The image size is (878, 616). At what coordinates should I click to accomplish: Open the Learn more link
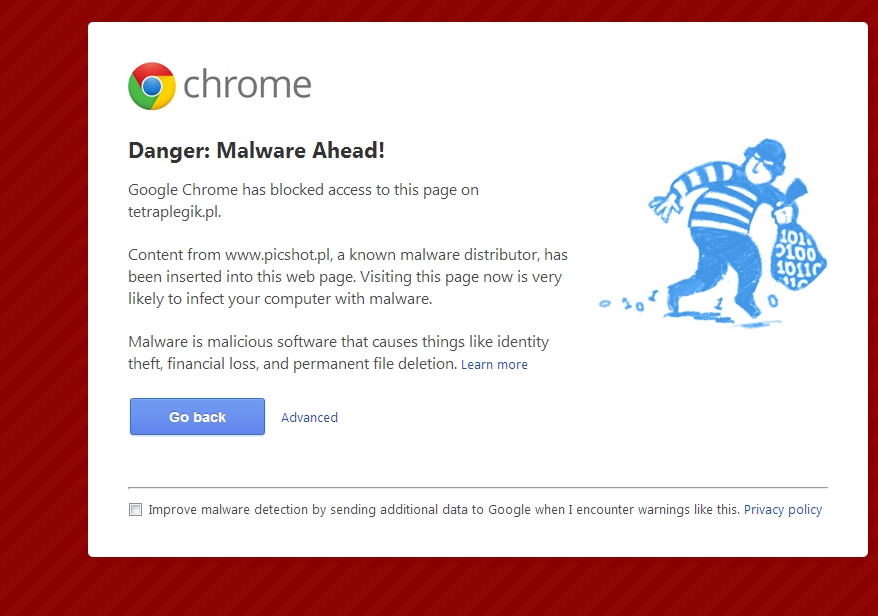(x=494, y=365)
